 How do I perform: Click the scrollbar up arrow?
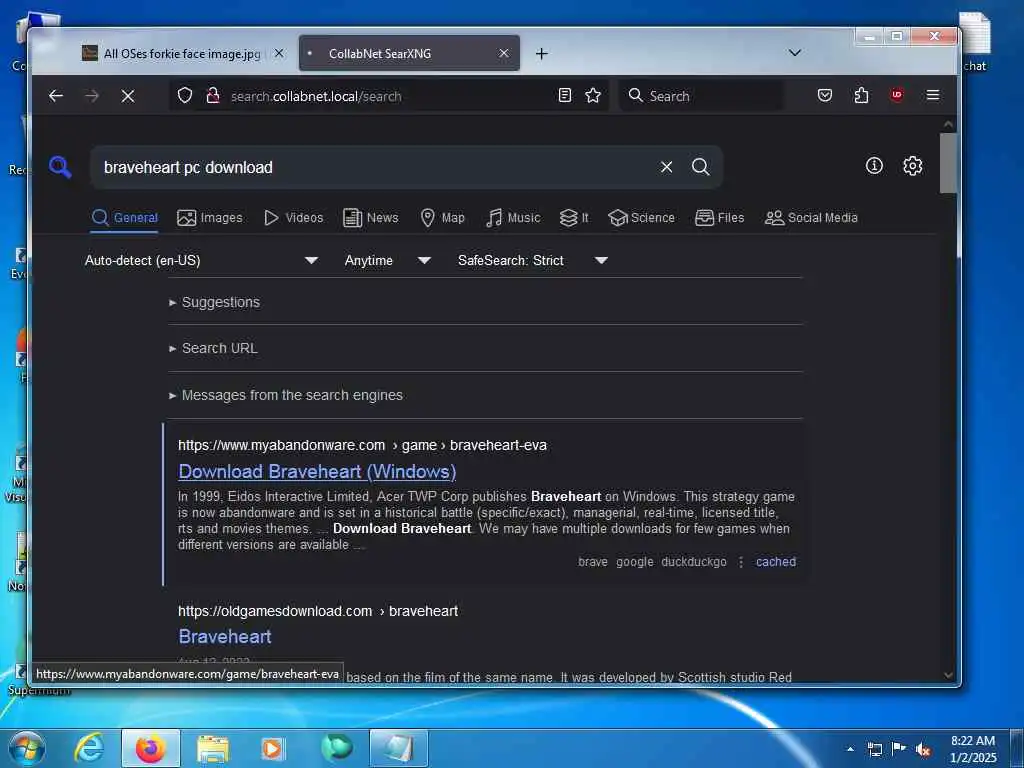[948, 124]
